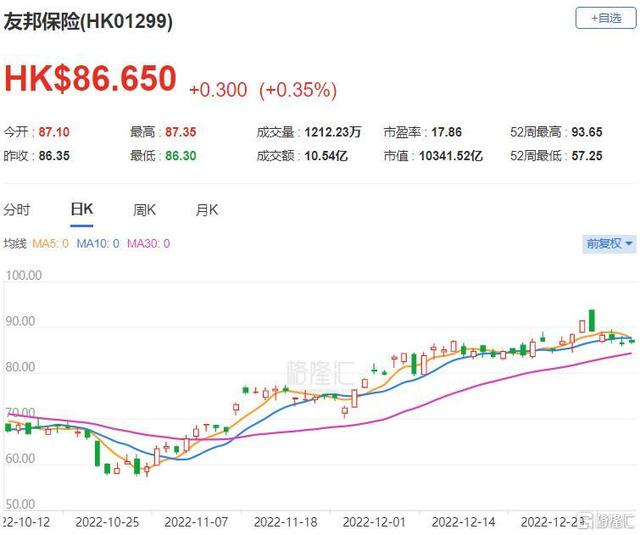
Task: Click 60.00 price axis label
Action: pyautogui.click(x=20, y=458)
